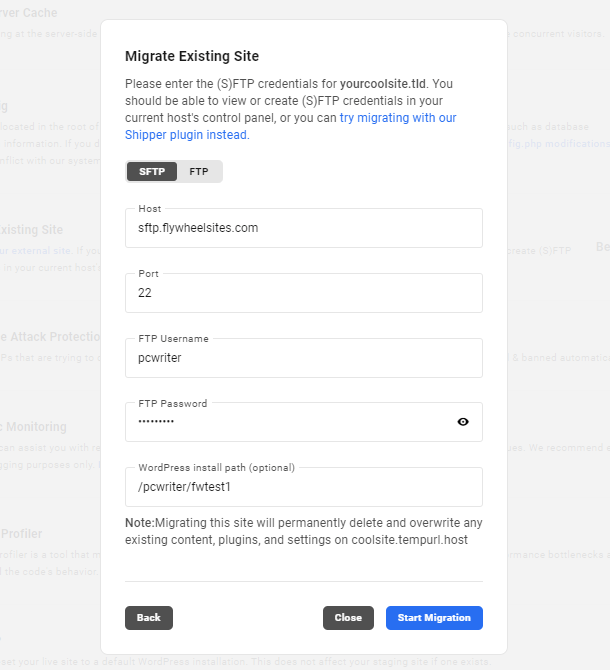This screenshot has height=670, width=610.
Task: Click the Host input field
Action: point(304,228)
